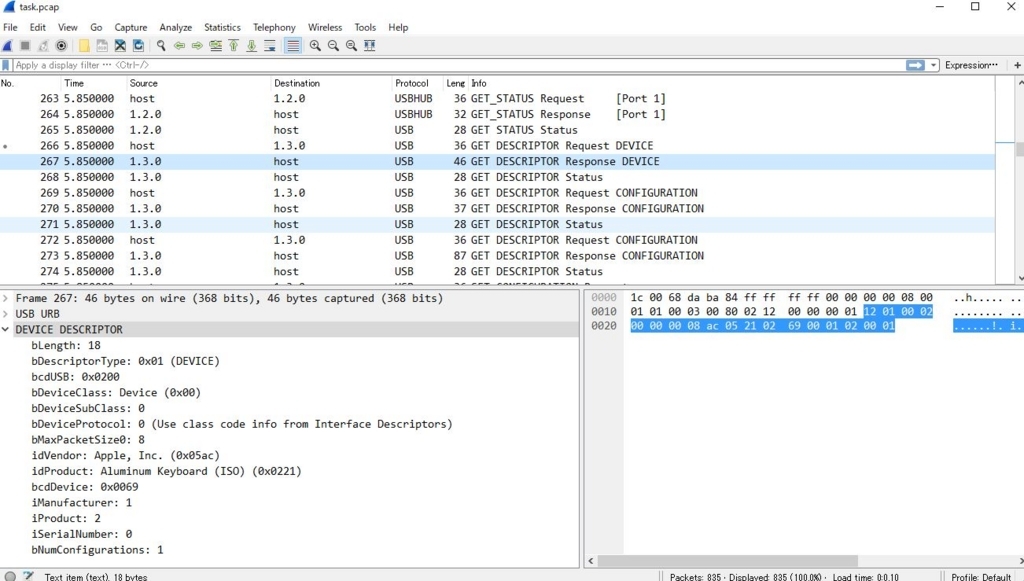Click hex bytes pane horizontal scrollbar

click(x=727, y=561)
